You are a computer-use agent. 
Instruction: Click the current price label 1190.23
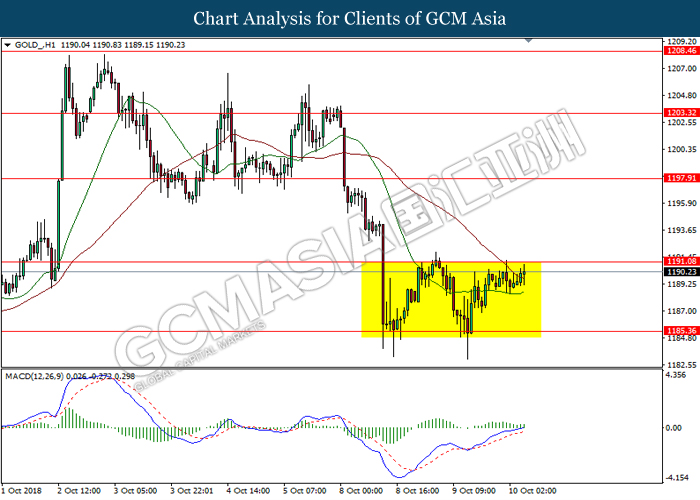[x=682, y=272]
